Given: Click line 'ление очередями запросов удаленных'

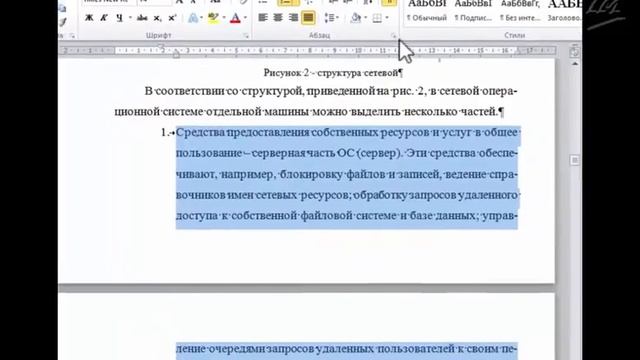Looking at the screenshot, I should [347, 349].
